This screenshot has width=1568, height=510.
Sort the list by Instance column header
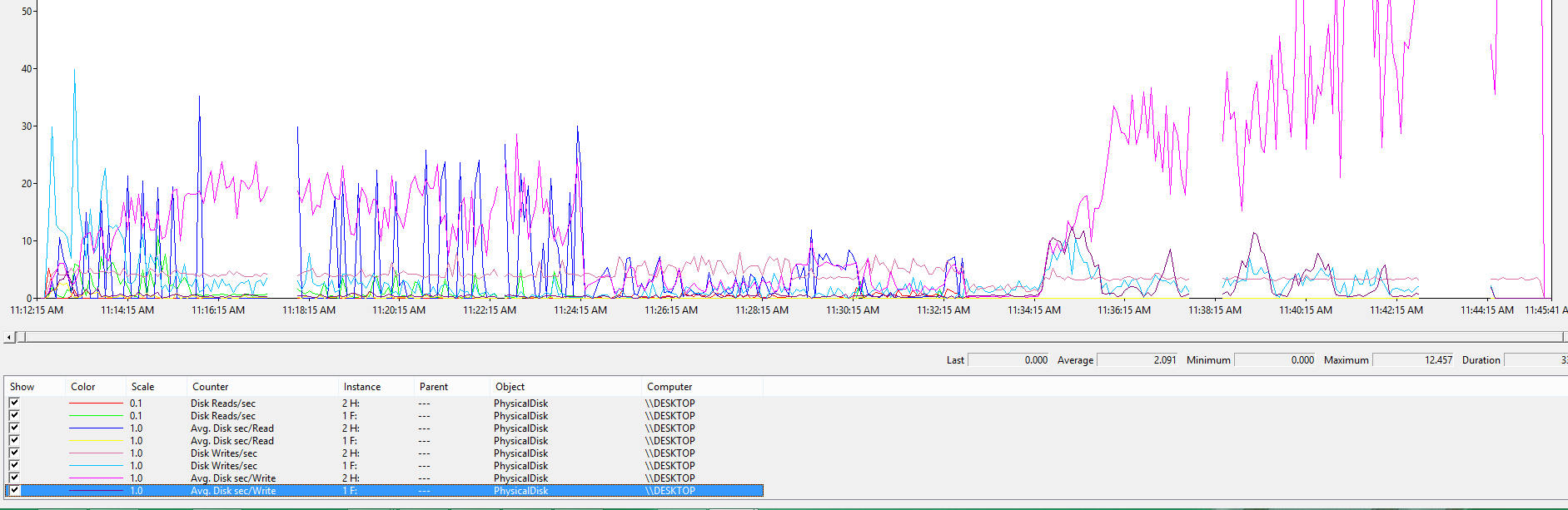[362, 387]
